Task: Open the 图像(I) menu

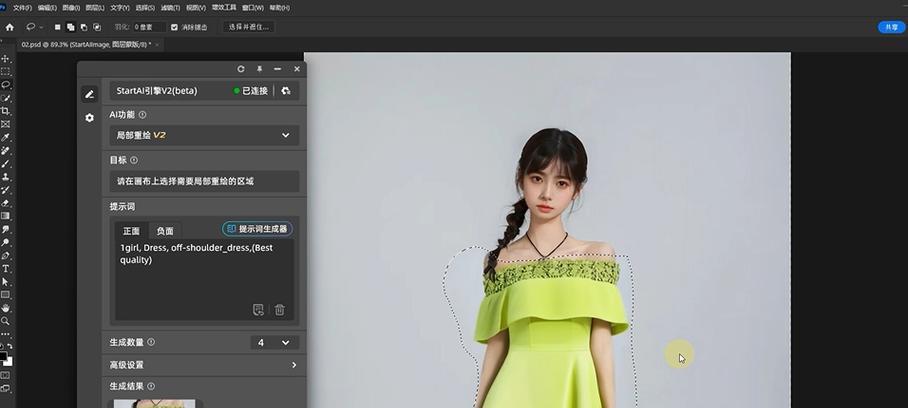Action: coord(71,8)
